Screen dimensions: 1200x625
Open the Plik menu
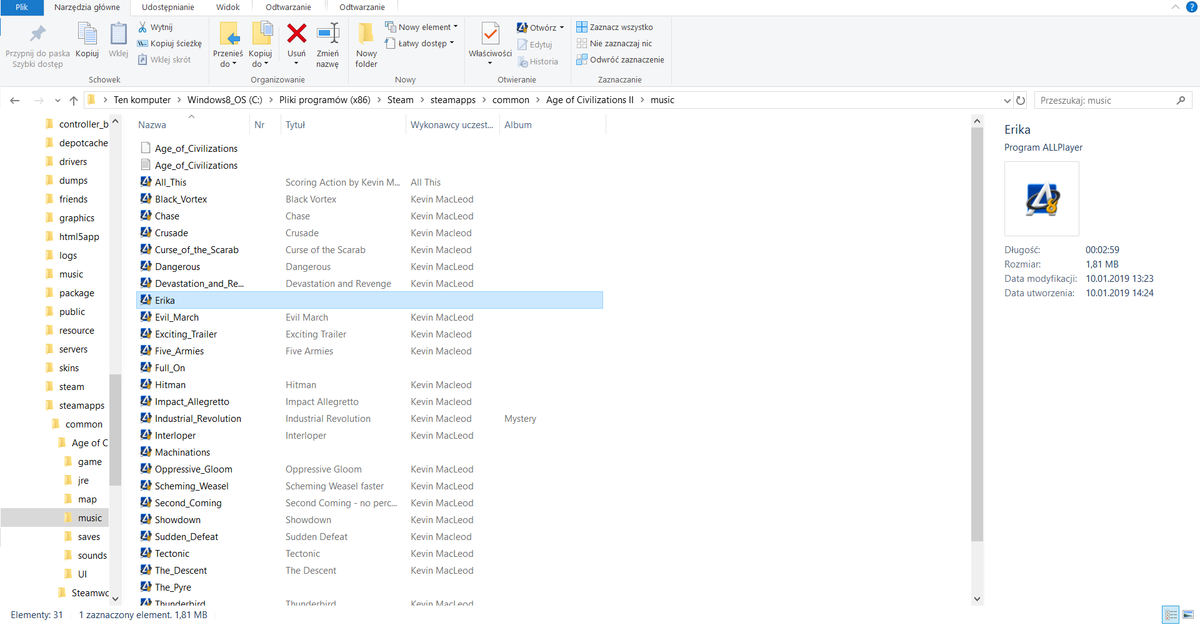tap(21, 7)
